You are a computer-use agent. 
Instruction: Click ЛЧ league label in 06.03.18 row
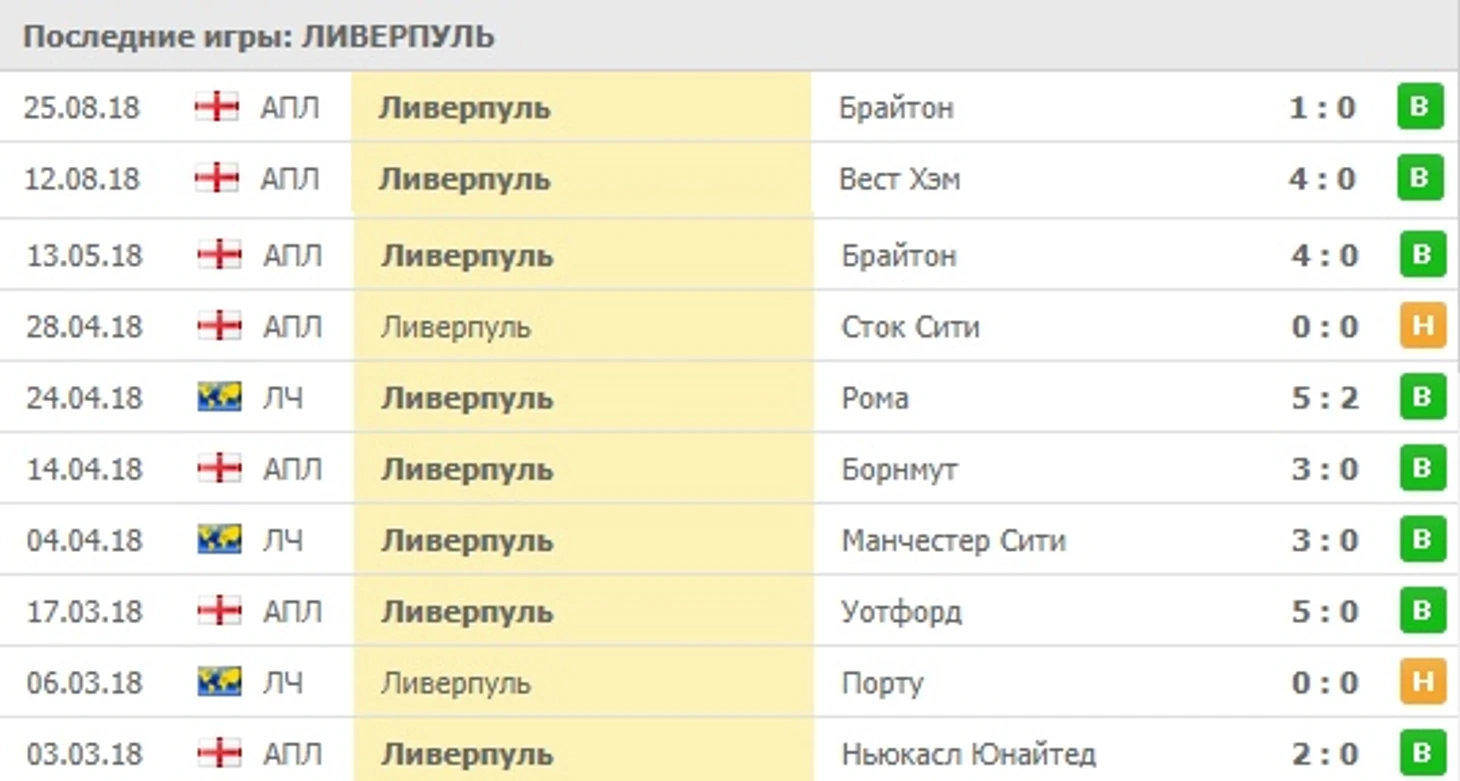[283, 683]
